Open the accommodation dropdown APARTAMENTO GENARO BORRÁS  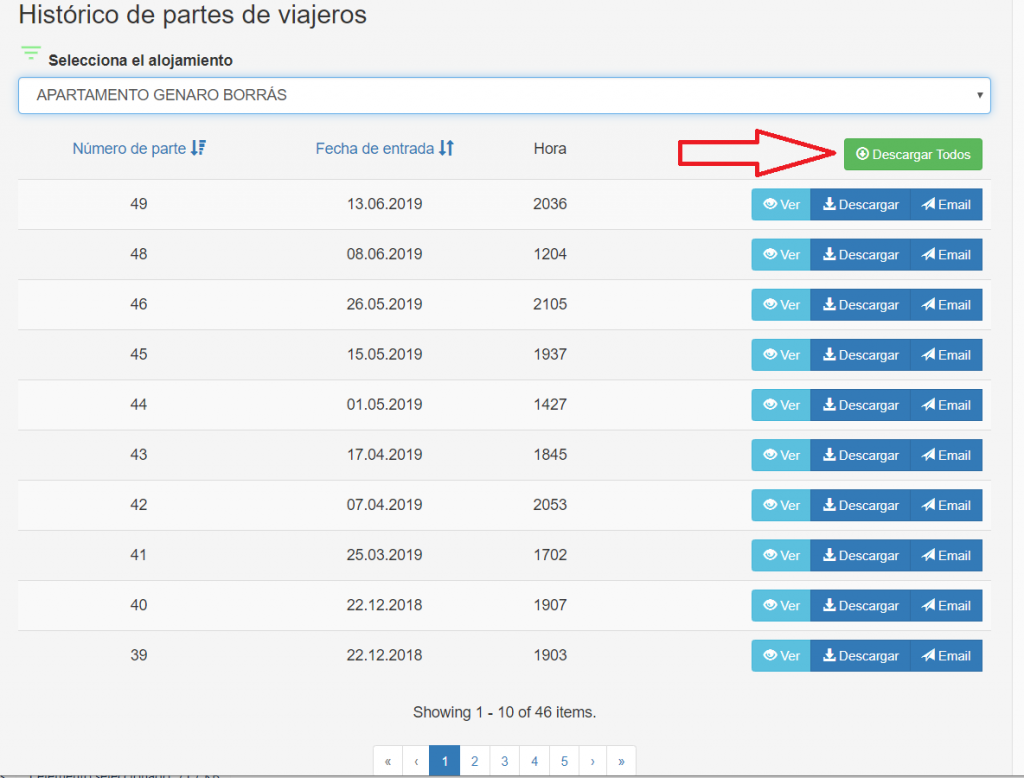click(504, 96)
